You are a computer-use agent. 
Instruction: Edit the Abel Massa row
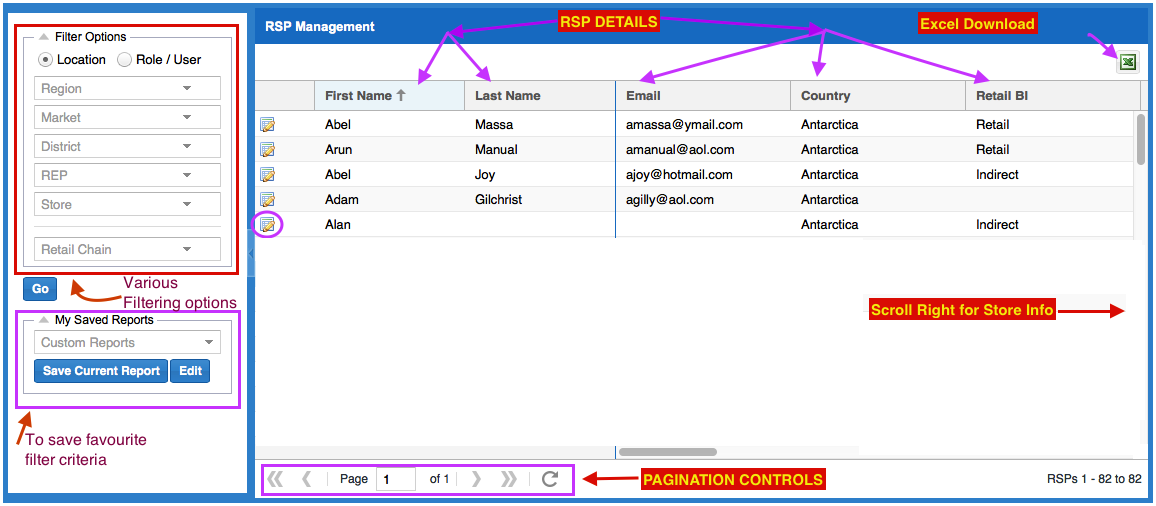coord(268,125)
